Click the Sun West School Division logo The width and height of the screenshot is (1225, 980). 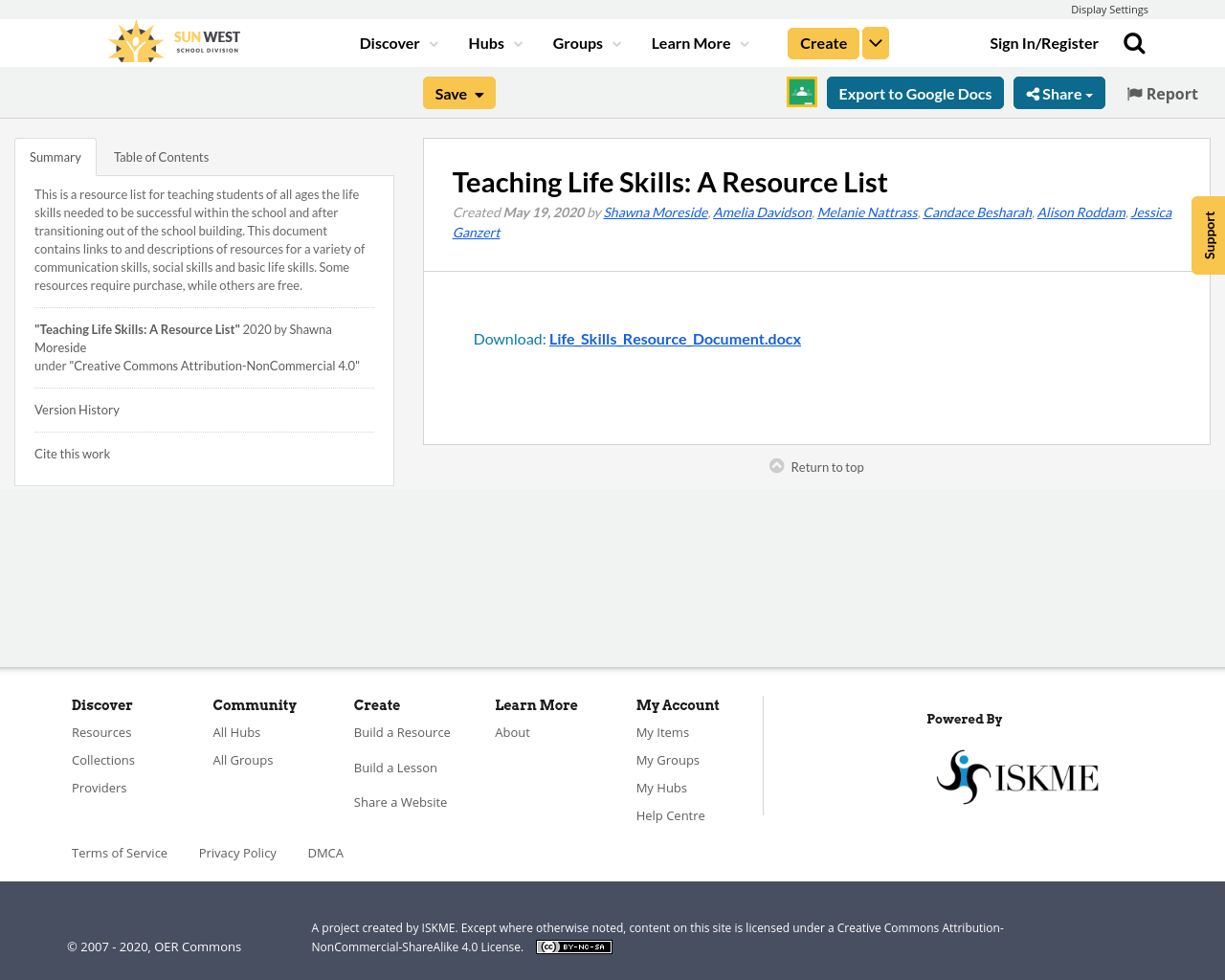pos(173,40)
